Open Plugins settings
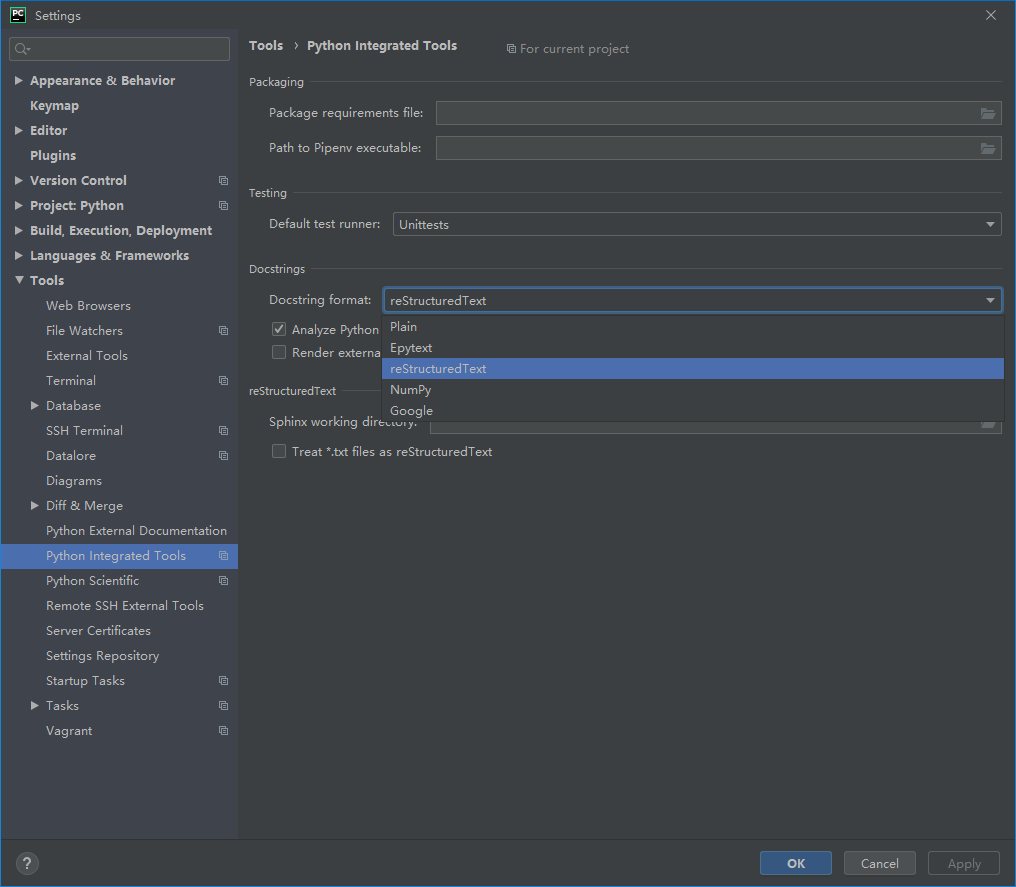 [x=53, y=156]
